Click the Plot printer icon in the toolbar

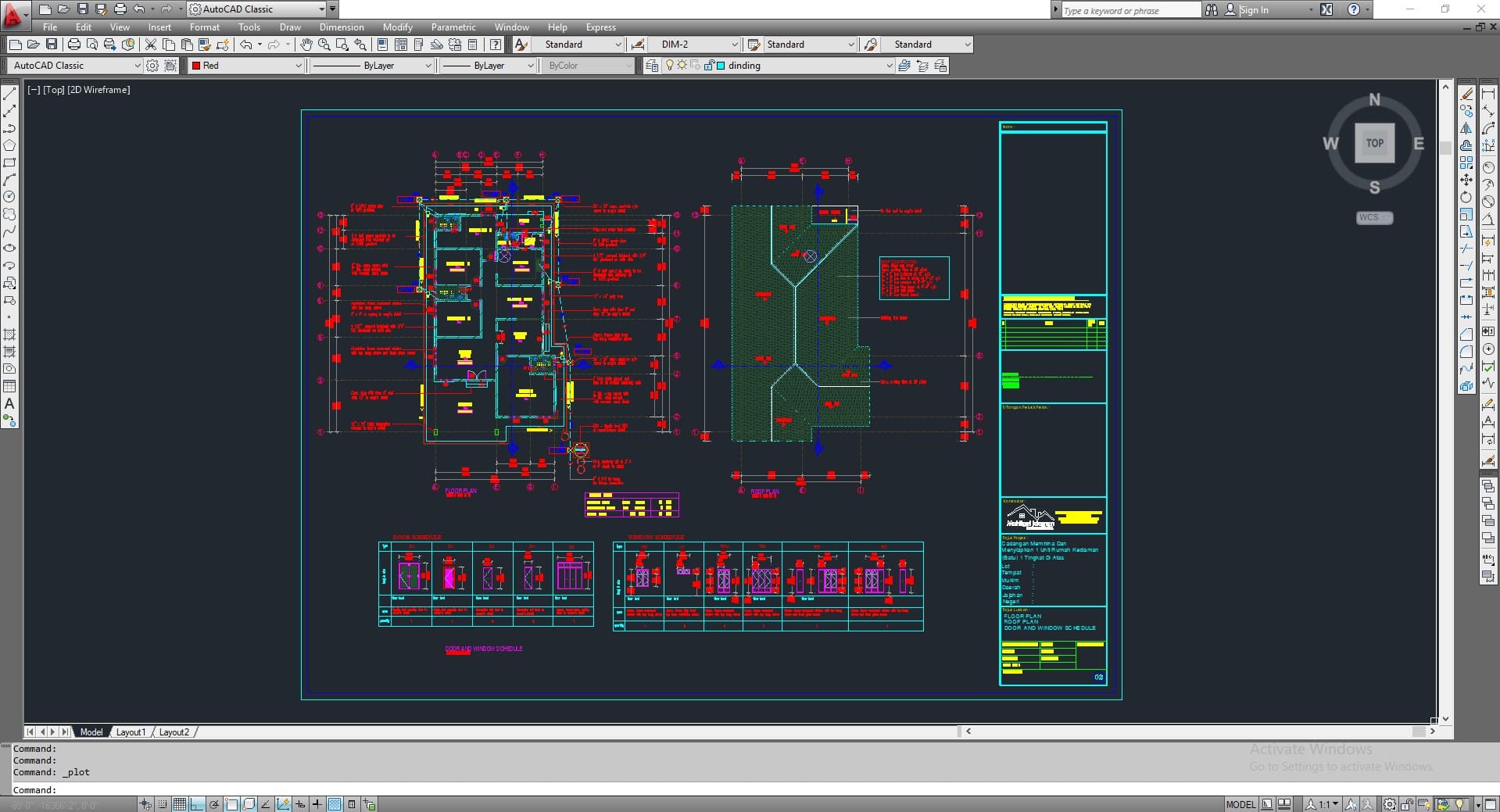73,45
